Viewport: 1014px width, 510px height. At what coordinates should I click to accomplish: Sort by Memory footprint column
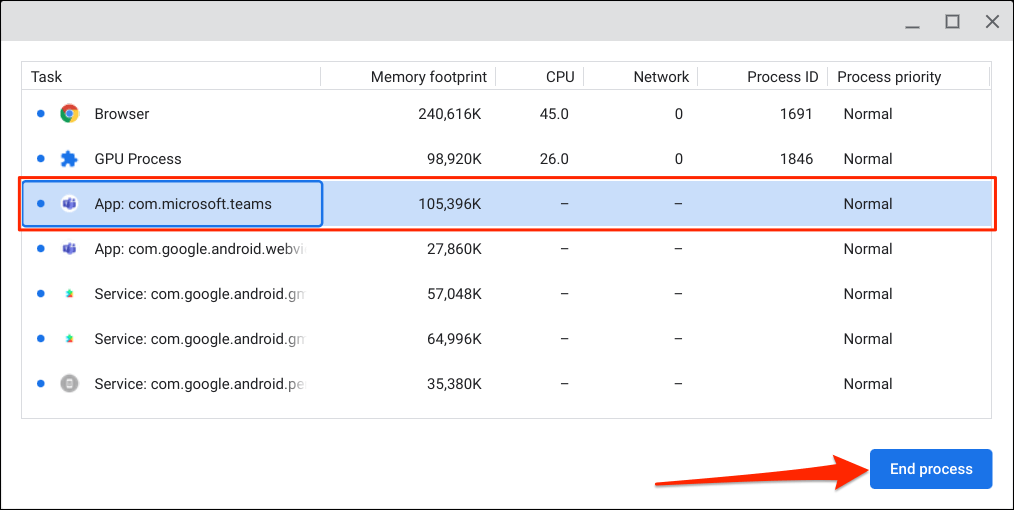[428, 77]
